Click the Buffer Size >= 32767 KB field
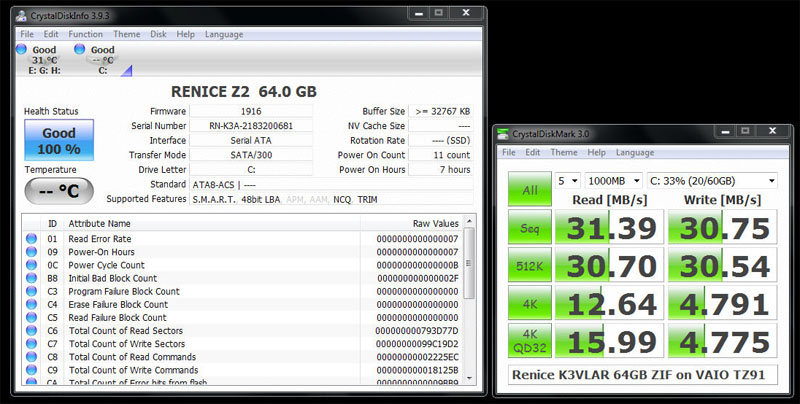This screenshot has height=404, width=800. pos(441,111)
